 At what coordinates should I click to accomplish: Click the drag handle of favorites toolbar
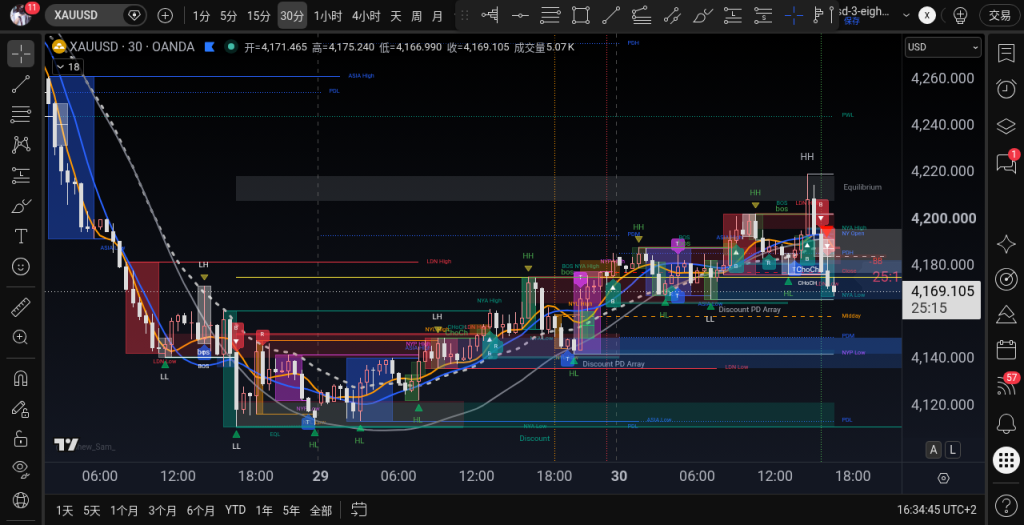[x=466, y=15]
